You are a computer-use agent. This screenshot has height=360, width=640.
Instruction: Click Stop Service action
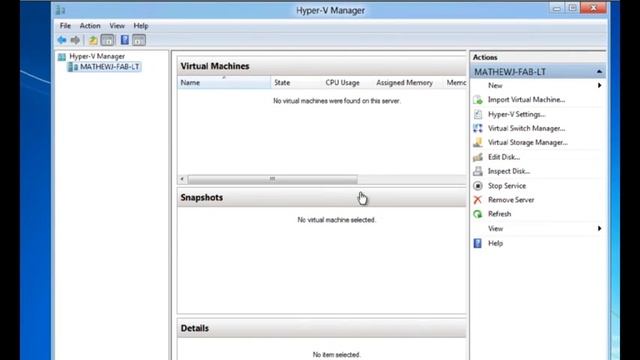point(507,186)
